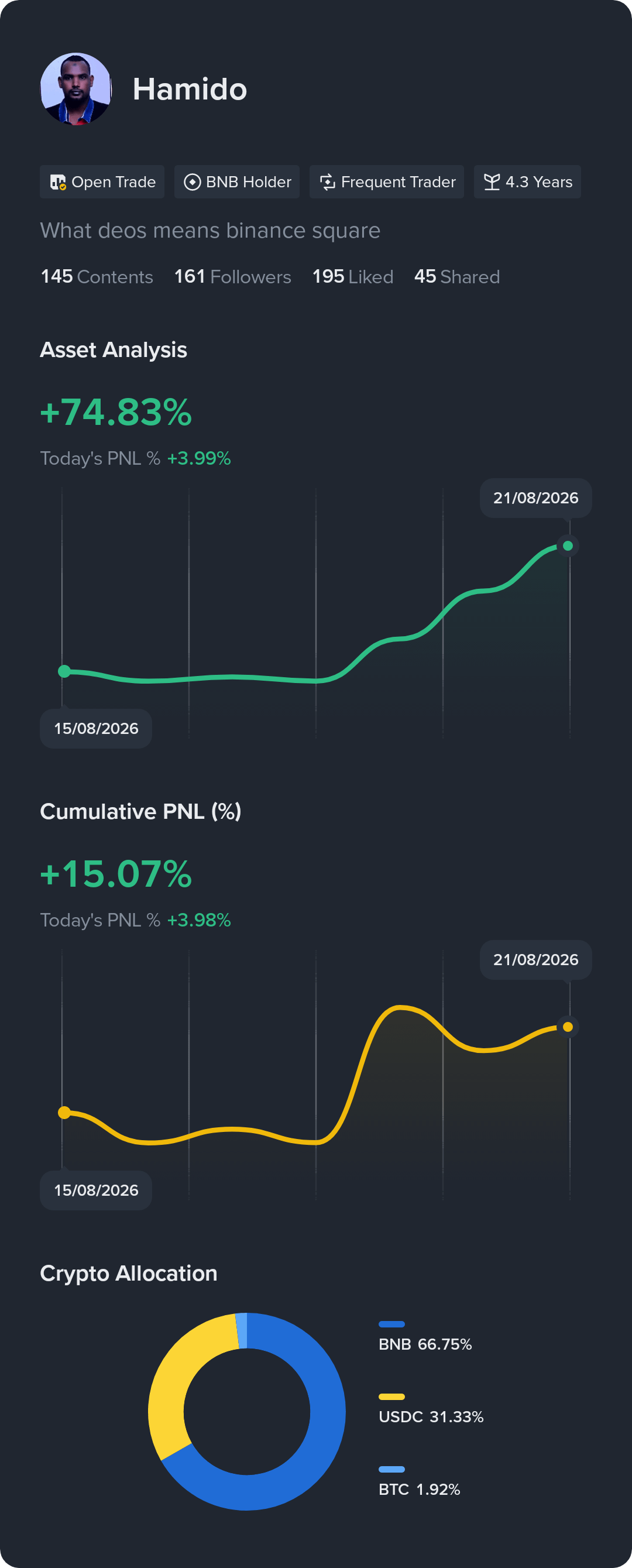The width and height of the screenshot is (632, 1568).
Task: Open the 161 Followers list
Action: (232, 277)
